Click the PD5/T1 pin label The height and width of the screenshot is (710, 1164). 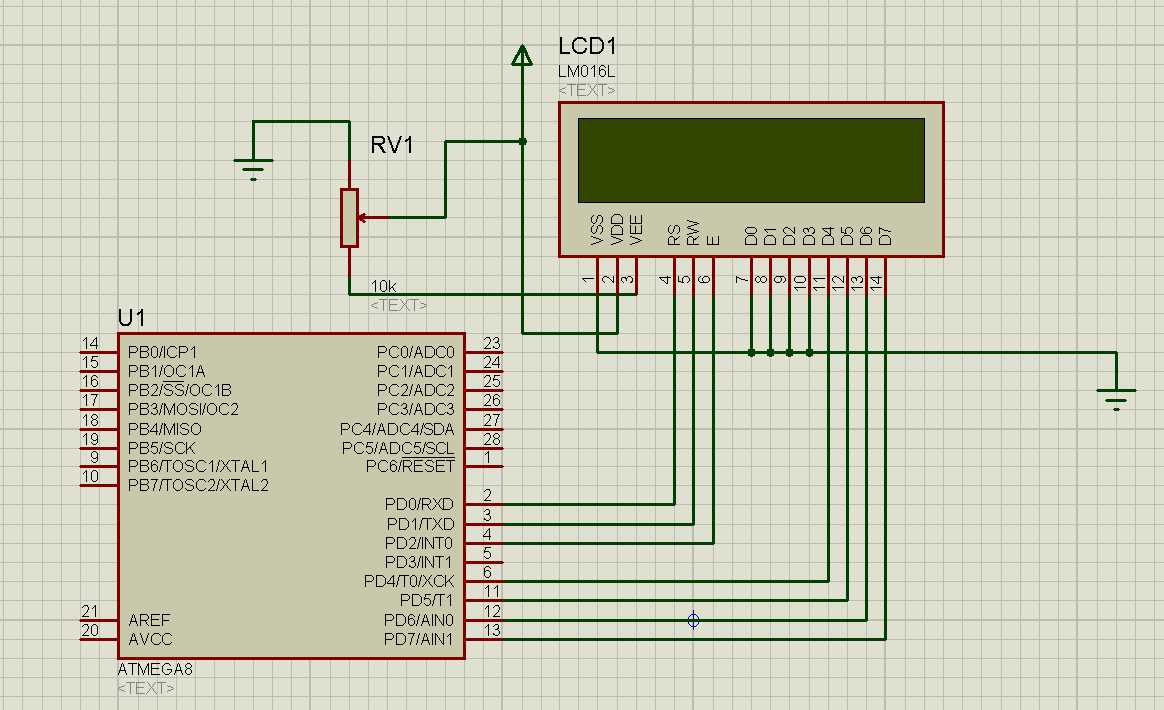click(426, 600)
